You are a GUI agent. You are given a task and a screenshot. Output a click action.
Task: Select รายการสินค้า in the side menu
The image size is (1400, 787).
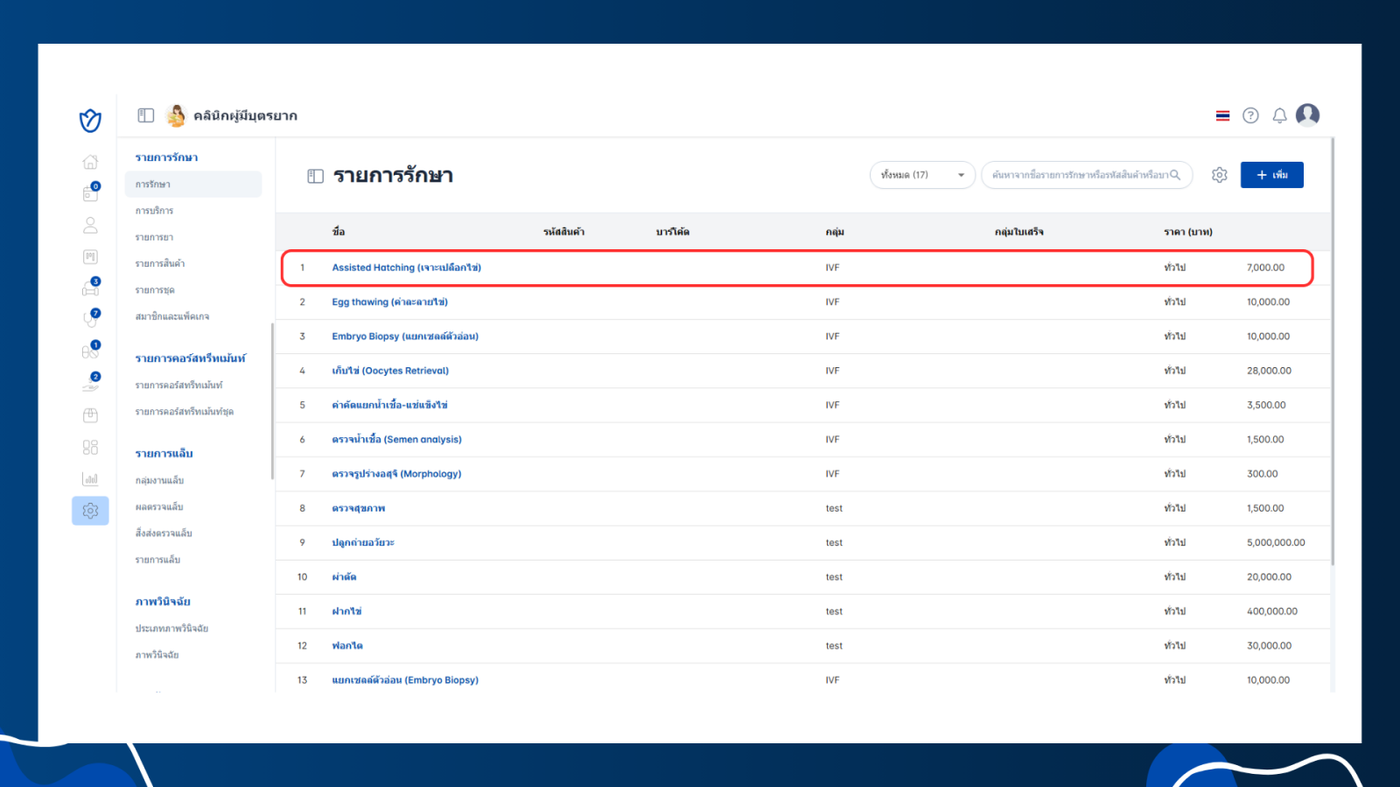[160, 263]
